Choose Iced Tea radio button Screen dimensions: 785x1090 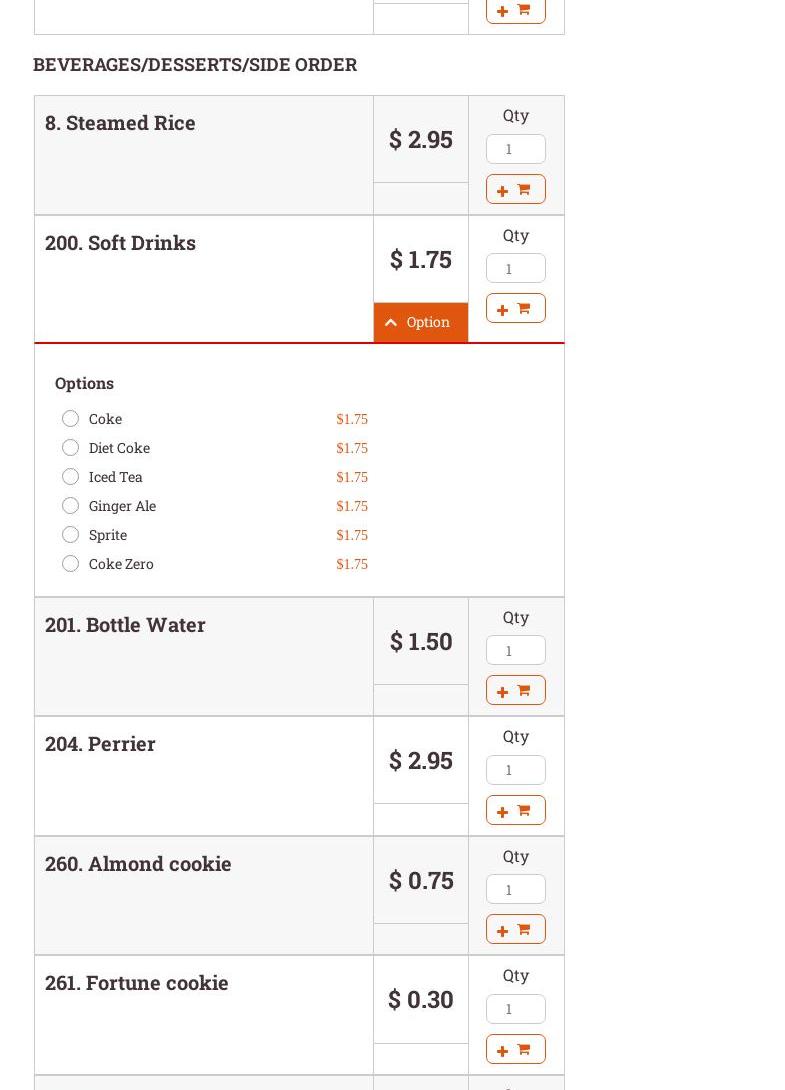[70, 476]
